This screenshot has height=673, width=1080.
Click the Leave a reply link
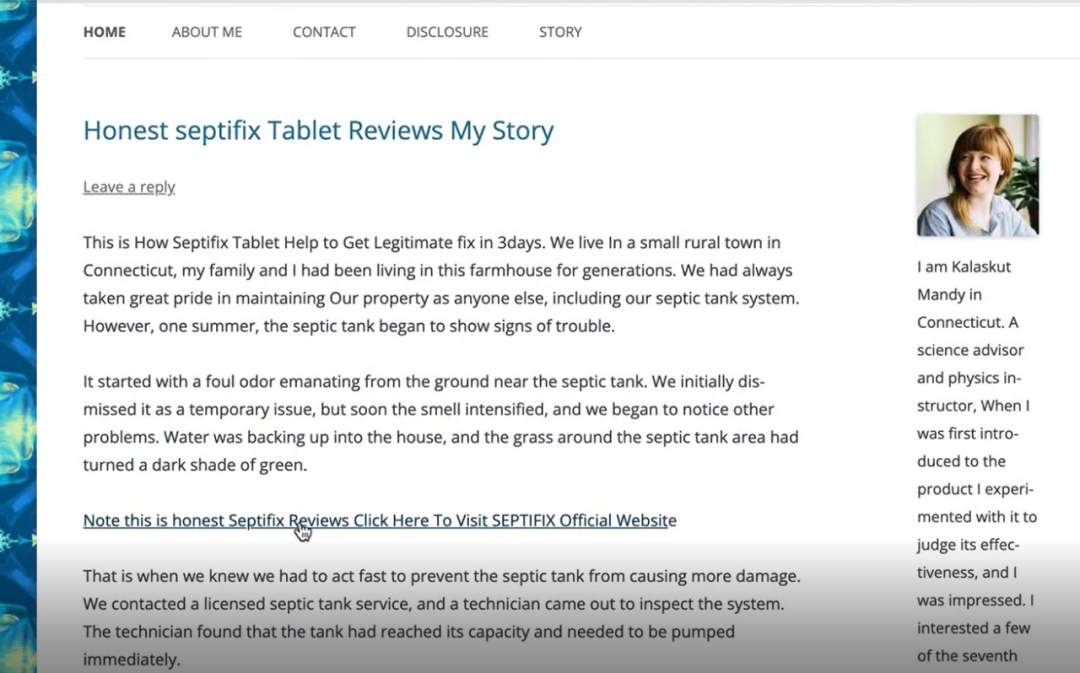129,187
